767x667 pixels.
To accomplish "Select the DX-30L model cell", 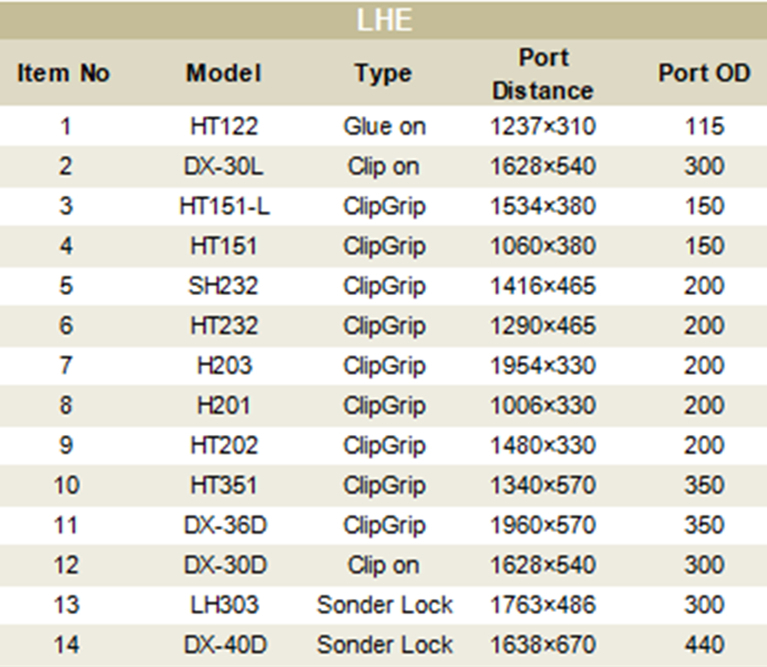I will [224, 167].
